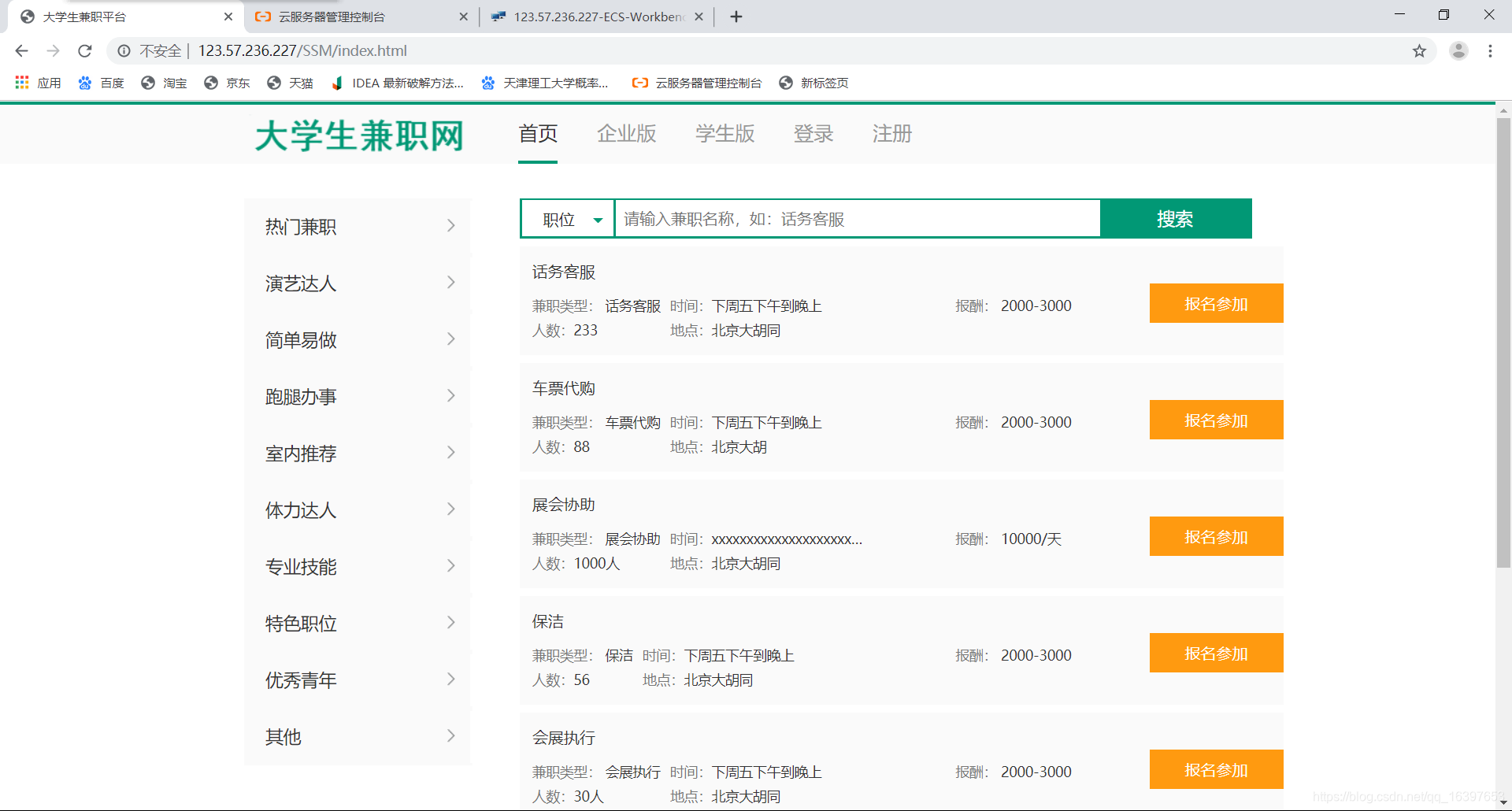Open the 话务客服 job title
1512x811 pixels.
point(564,272)
